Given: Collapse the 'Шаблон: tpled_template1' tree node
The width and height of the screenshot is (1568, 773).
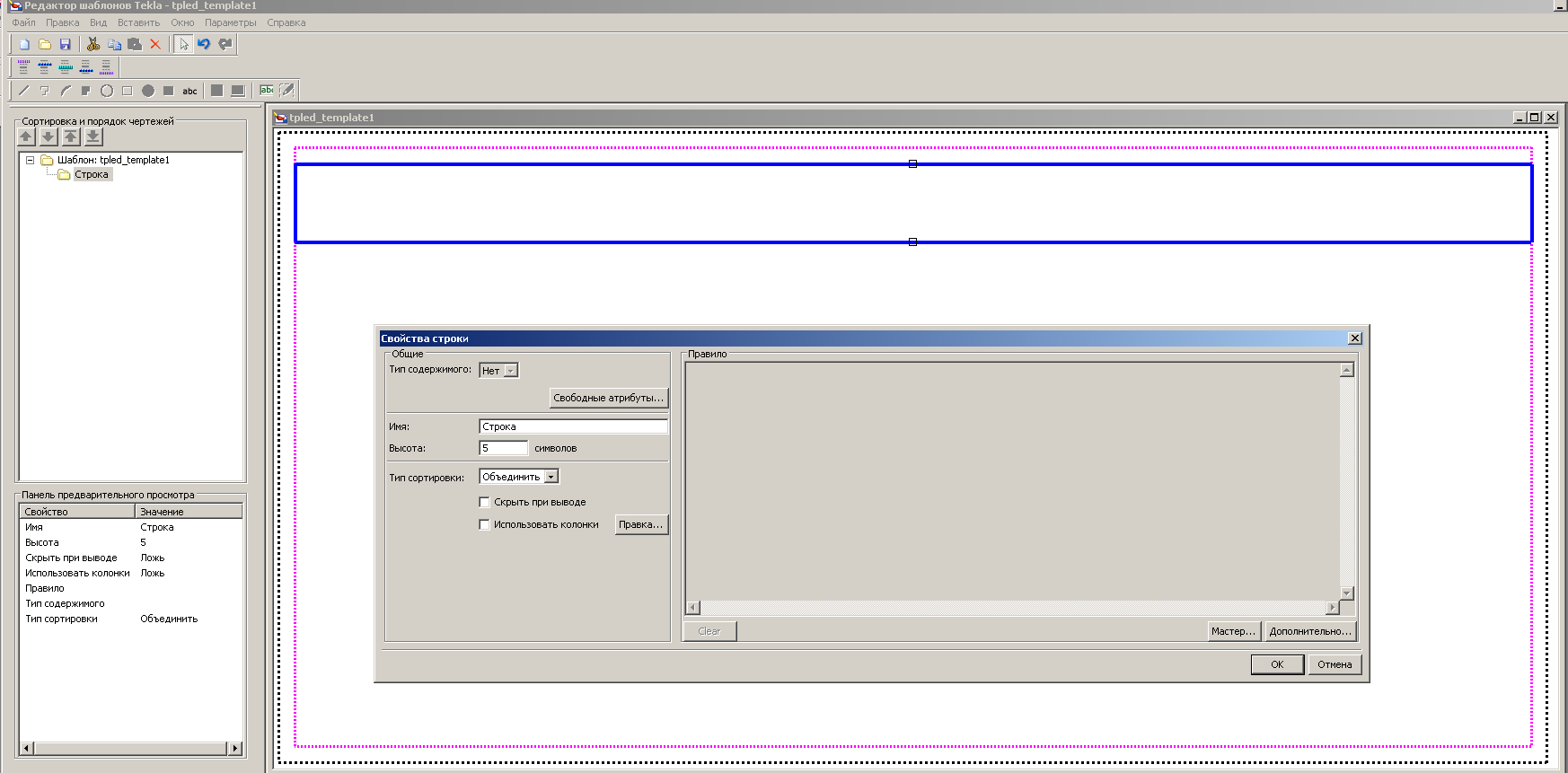Looking at the screenshot, I should click(30, 160).
